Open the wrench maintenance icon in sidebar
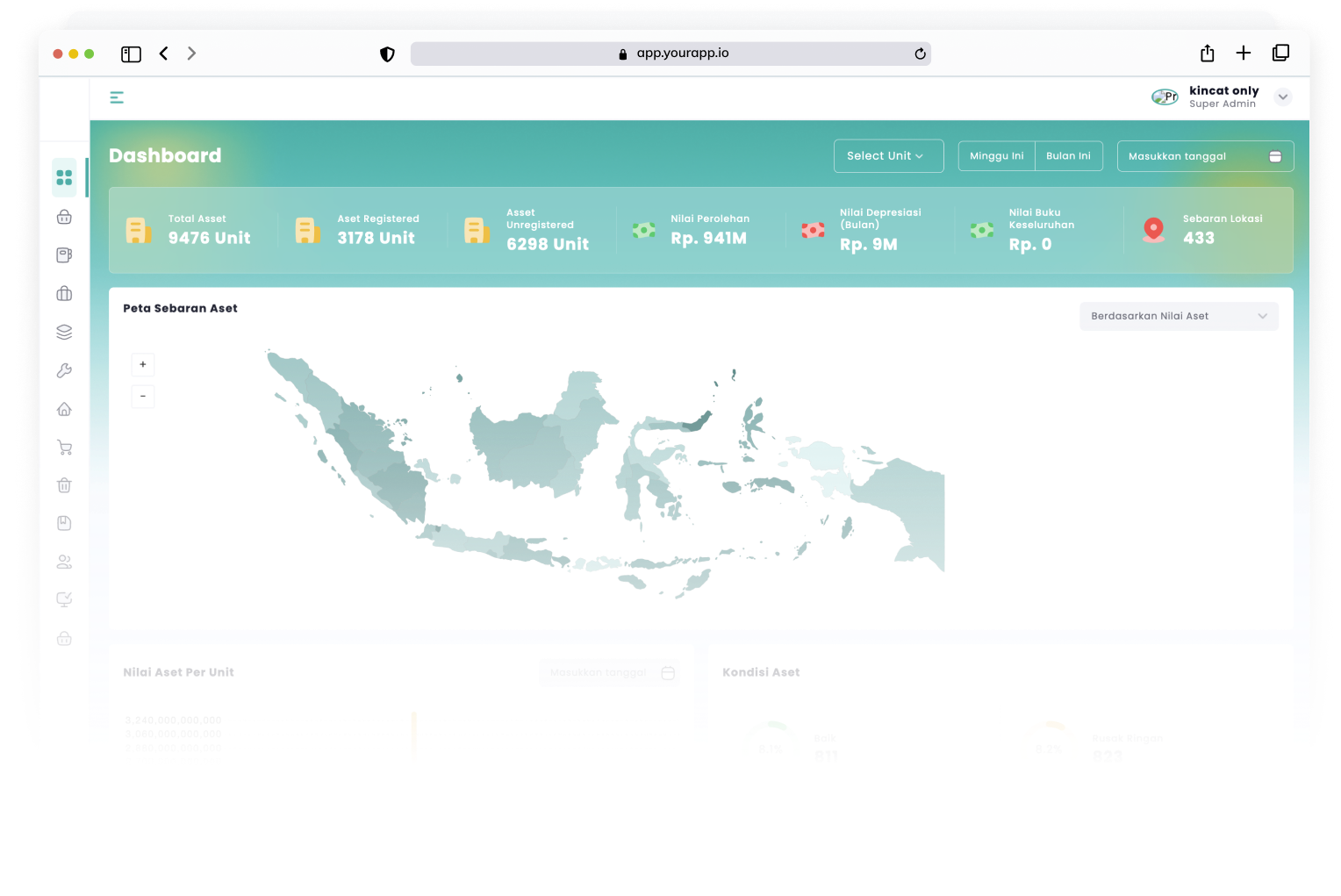The height and width of the screenshot is (896, 1341). click(x=64, y=370)
